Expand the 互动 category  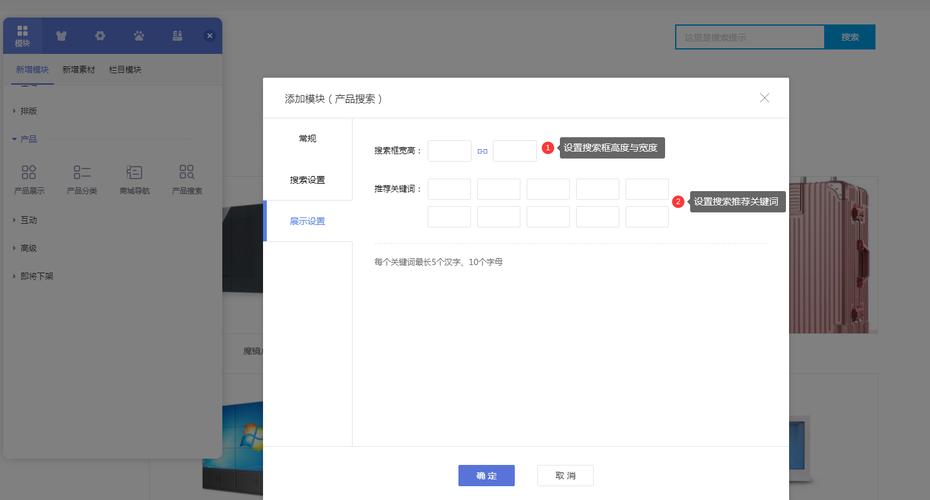click(25, 220)
